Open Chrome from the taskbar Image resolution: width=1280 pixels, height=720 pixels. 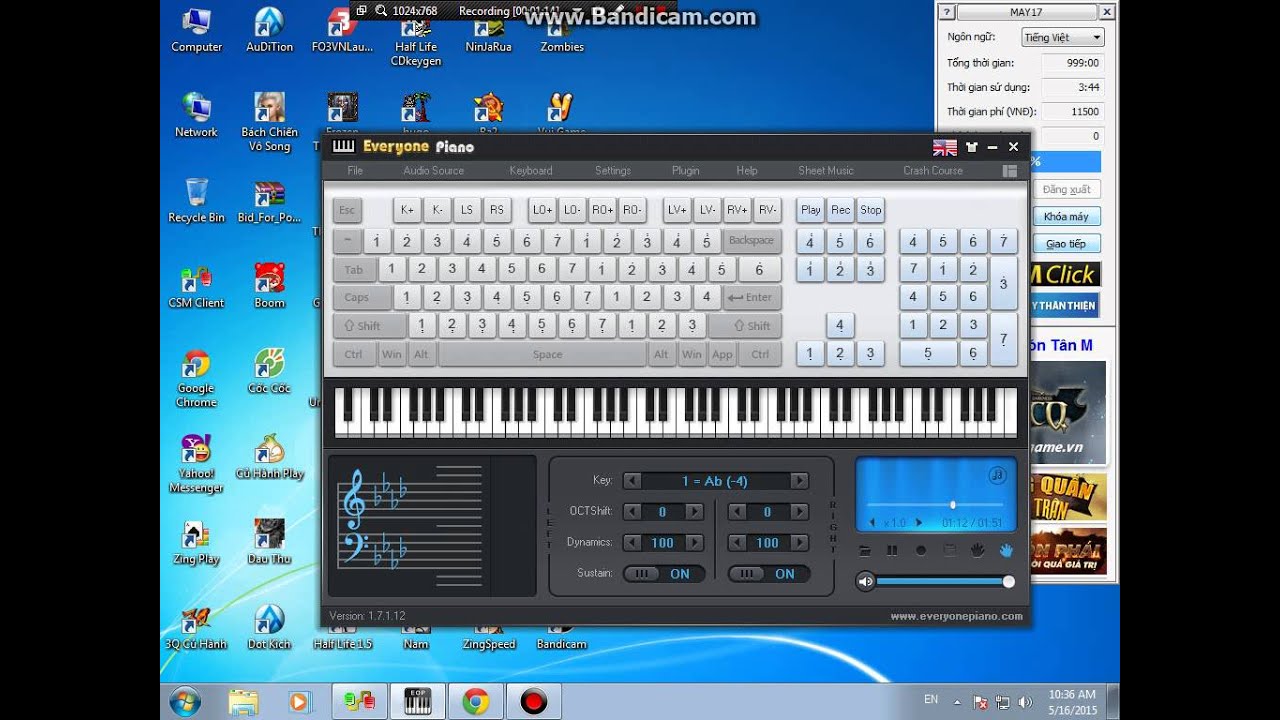coord(476,702)
